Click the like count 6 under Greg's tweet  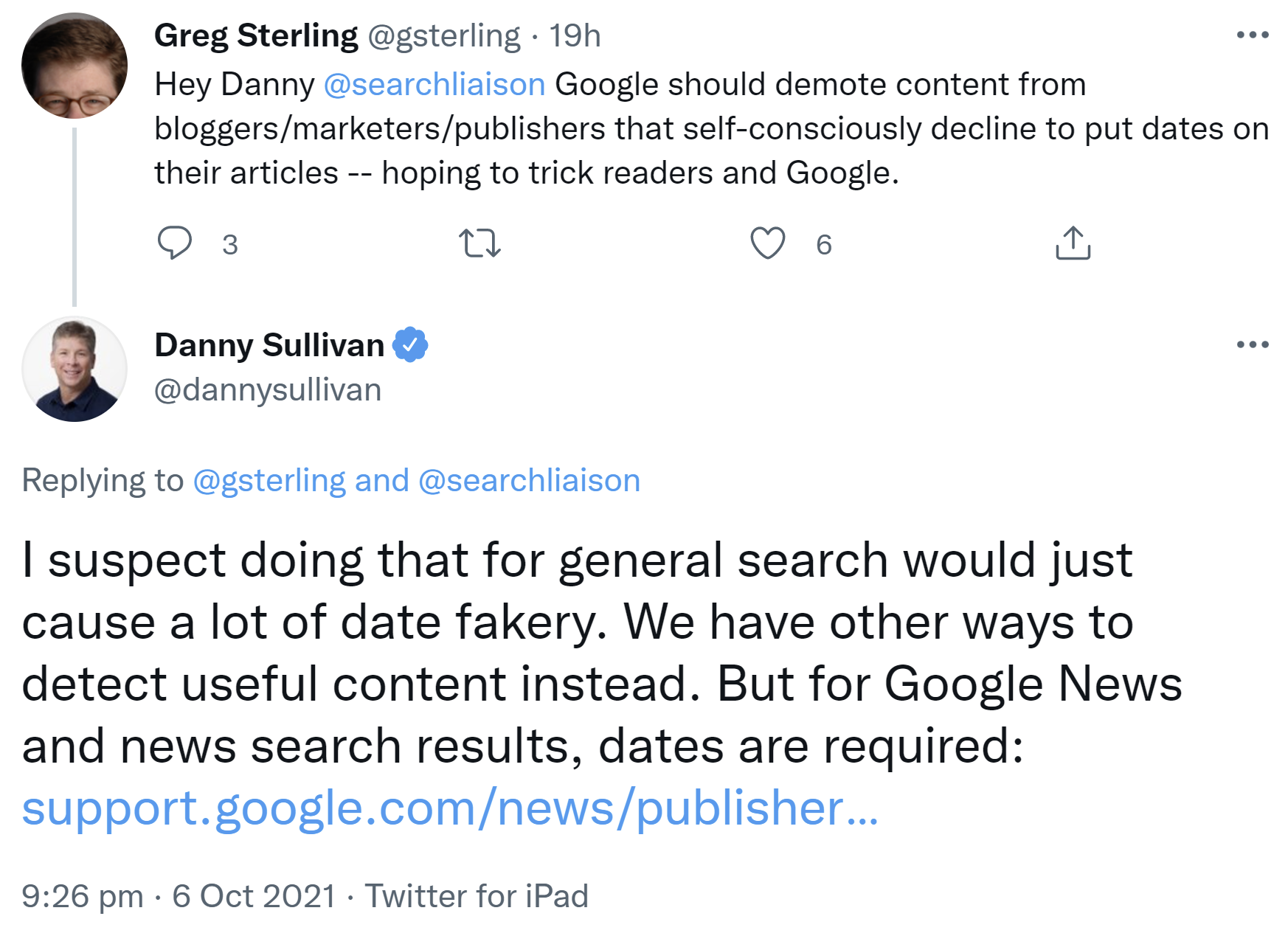pyautogui.click(x=824, y=246)
